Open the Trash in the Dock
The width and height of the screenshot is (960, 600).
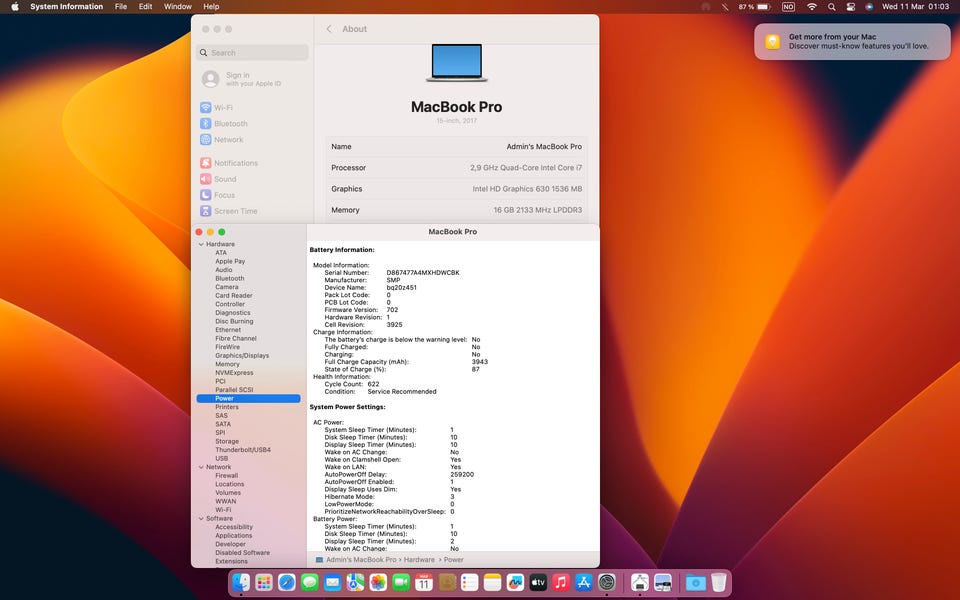click(x=718, y=582)
